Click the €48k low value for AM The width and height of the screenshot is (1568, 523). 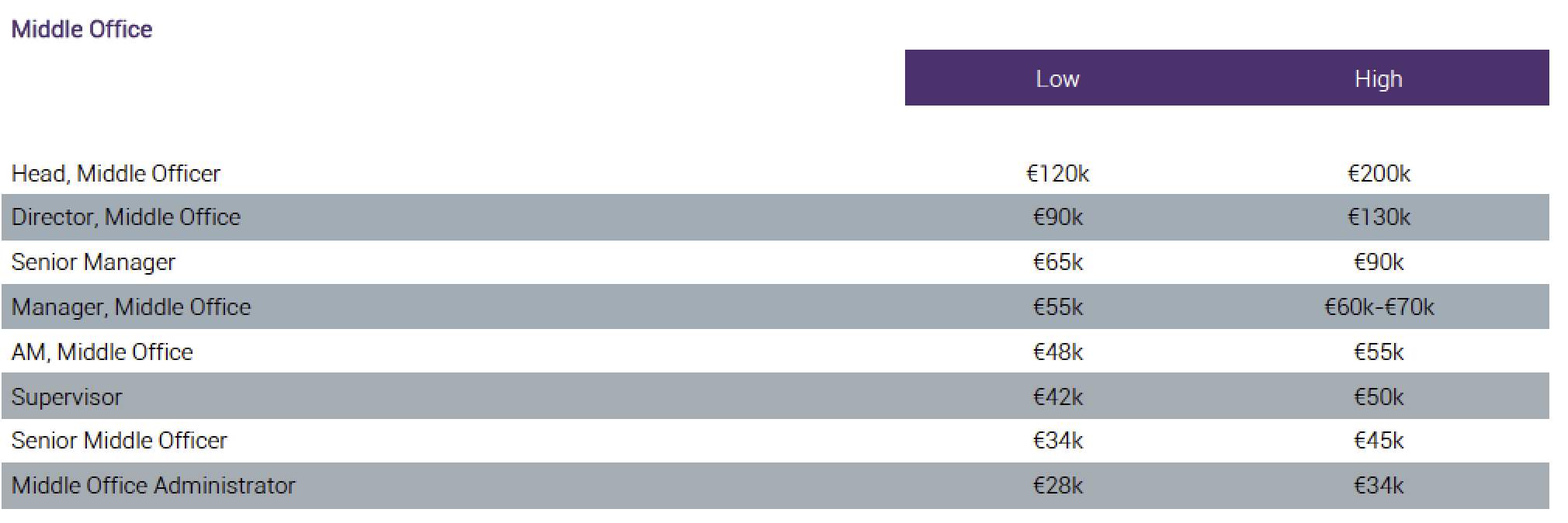[1057, 352]
